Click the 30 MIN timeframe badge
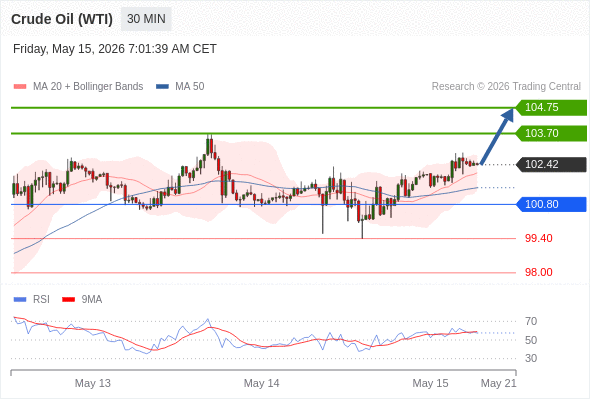Image resolution: width=590 pixels, height=400 pixels. point(146,19)
